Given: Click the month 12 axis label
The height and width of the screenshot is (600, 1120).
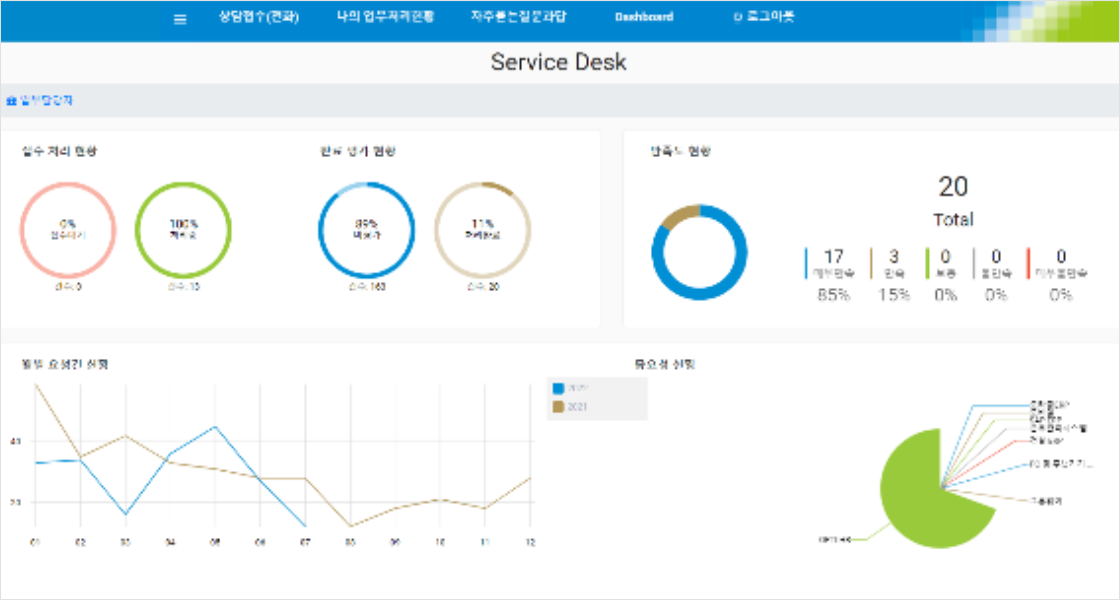Looking at the screenshot, I should pyautogui.click(x=529, y=544).
